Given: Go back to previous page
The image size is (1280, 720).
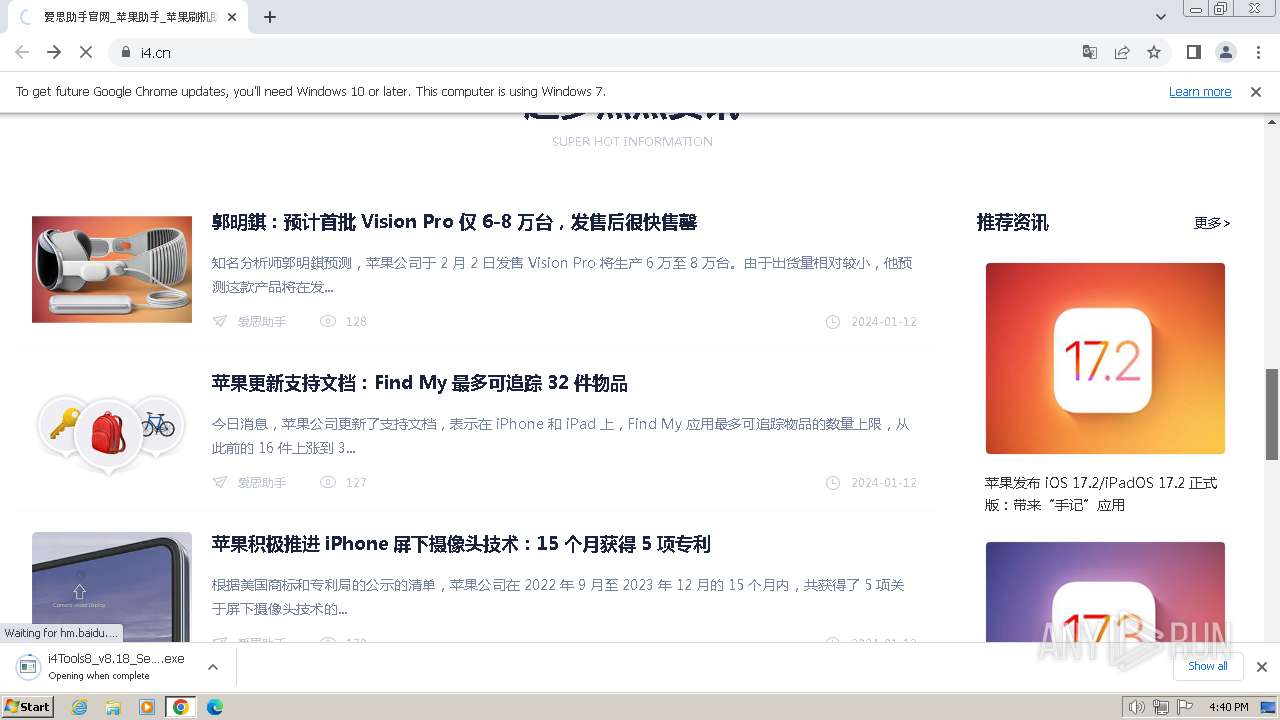Looking at the screenshot, I should click(22, 52).
